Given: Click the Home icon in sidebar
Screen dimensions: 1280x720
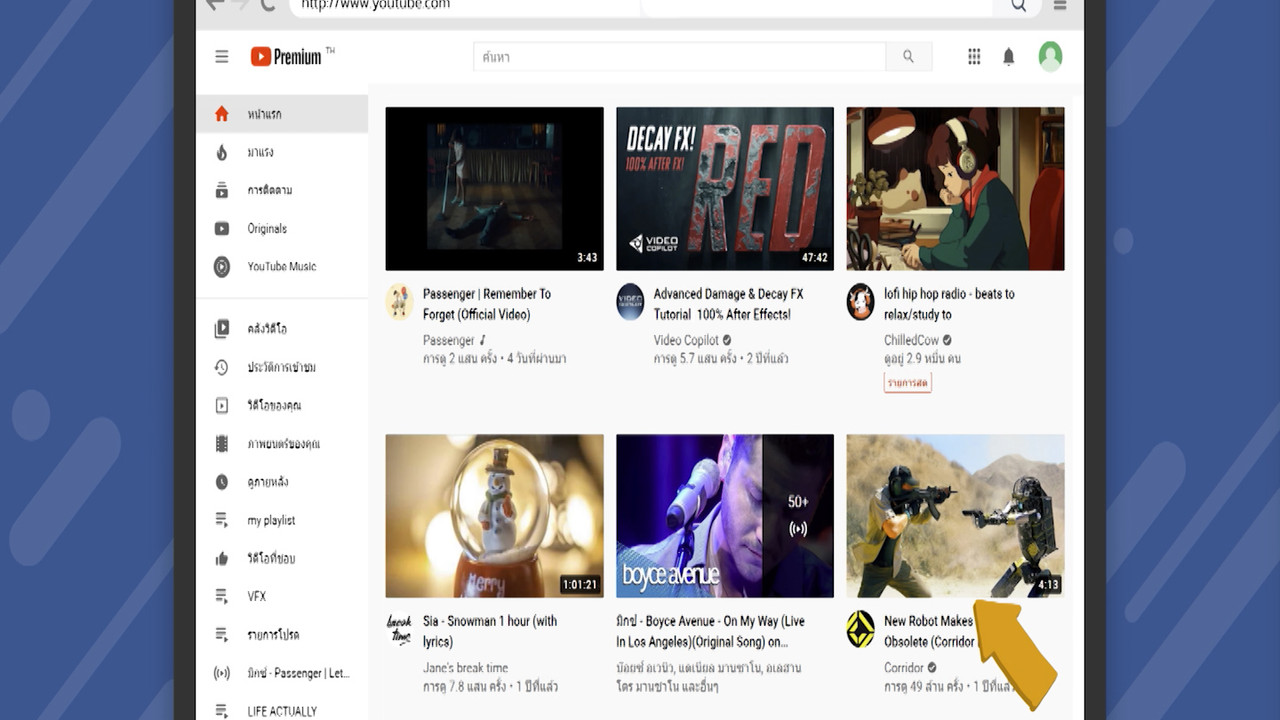Looking at the screenshot, I should [222, 114].
